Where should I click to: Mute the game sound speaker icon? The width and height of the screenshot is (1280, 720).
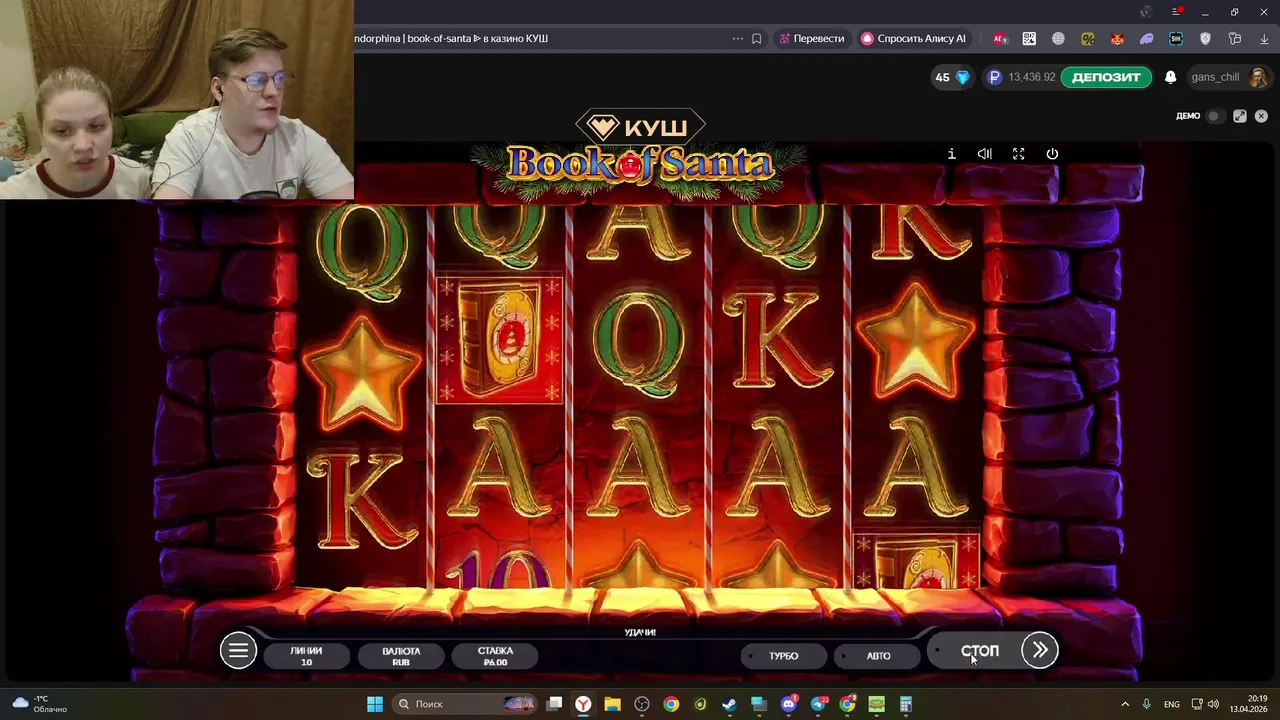pyautogui.click(x=985, y=154)
